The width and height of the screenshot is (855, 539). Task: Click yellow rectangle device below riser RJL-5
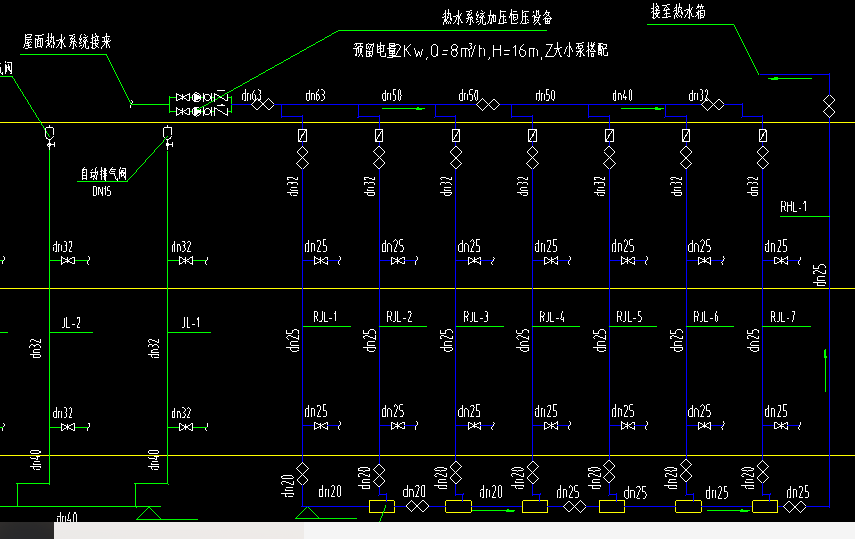(x=612, y=506)
